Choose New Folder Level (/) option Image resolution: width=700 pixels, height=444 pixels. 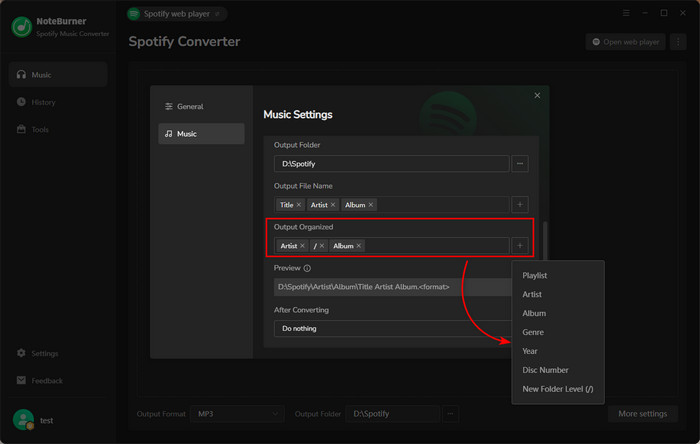coord(558,389)
